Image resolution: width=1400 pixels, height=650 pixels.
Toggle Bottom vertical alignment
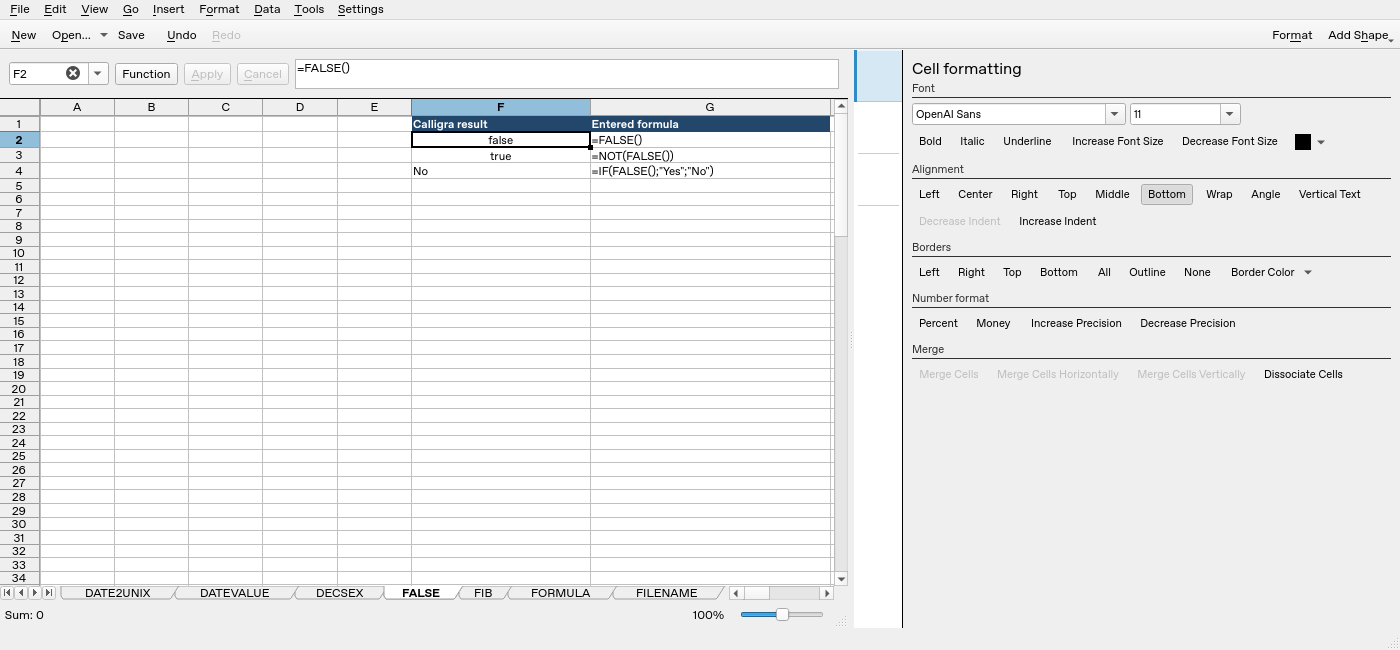click(1166, 194)
